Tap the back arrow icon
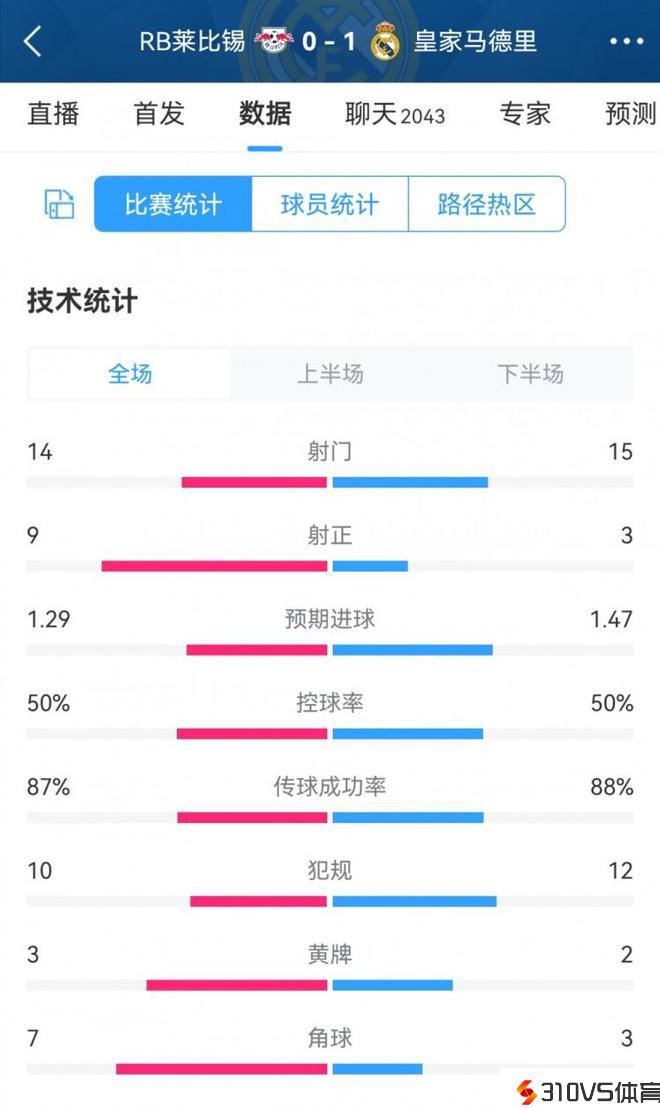Screen dimensions: 660x1108 (x=33, y=41)
